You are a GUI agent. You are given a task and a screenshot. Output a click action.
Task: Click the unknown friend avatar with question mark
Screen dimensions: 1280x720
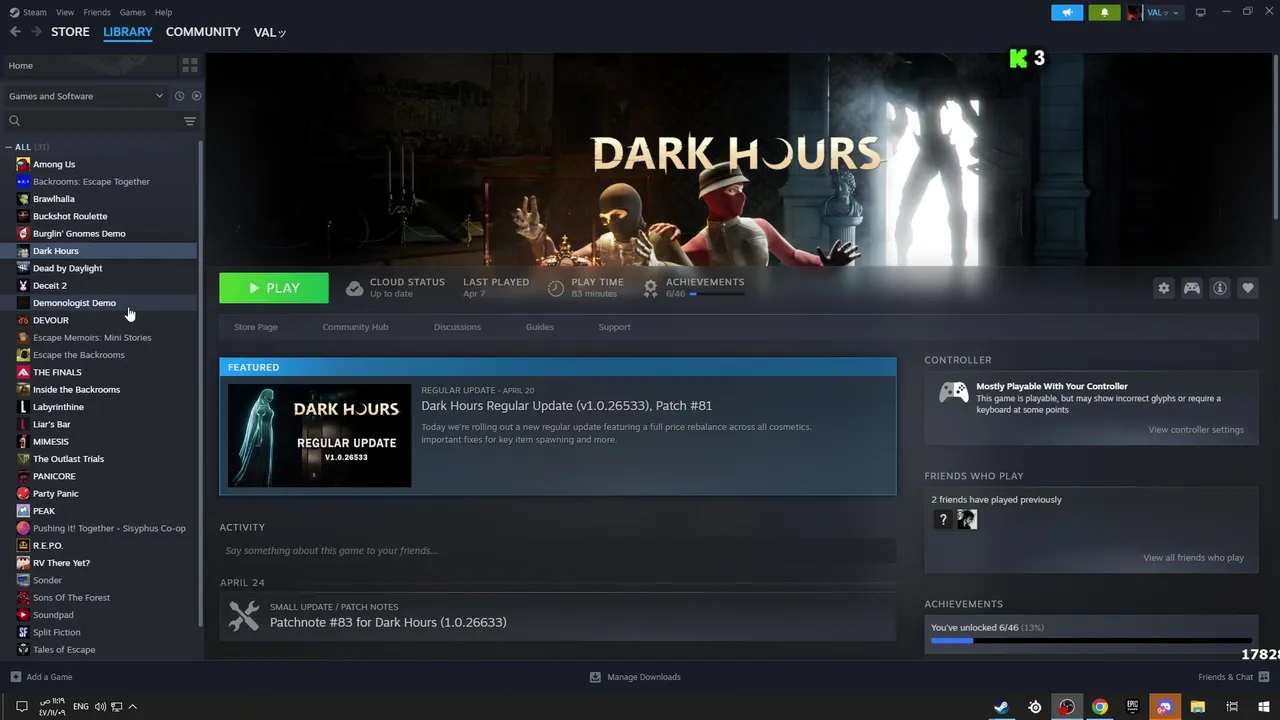[x=942, y=519]
